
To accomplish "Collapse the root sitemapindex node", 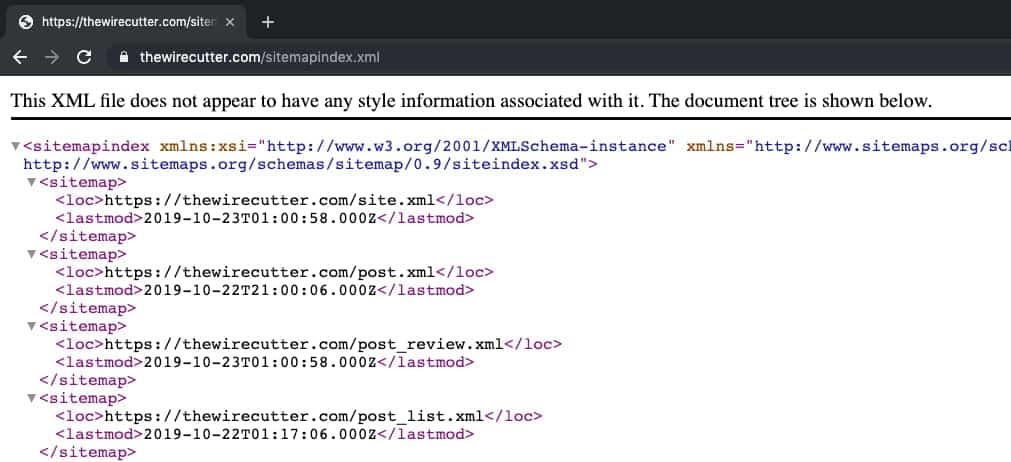I will tap(15, 146).
